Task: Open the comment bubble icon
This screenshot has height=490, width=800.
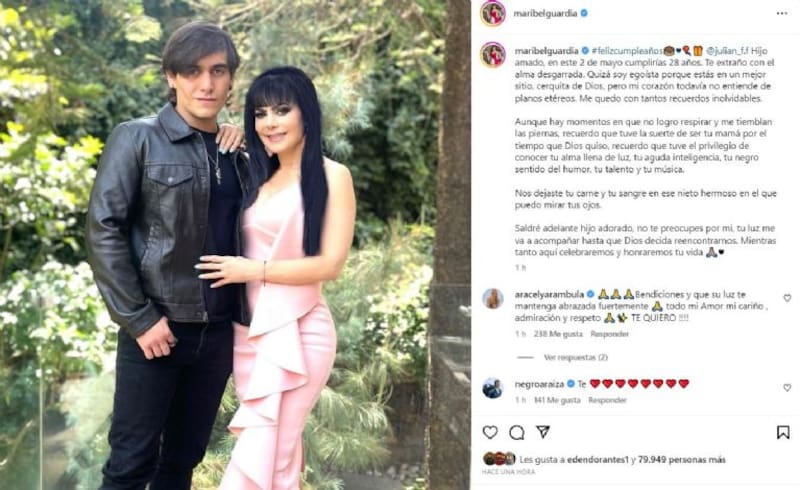Action: [516, 433]
